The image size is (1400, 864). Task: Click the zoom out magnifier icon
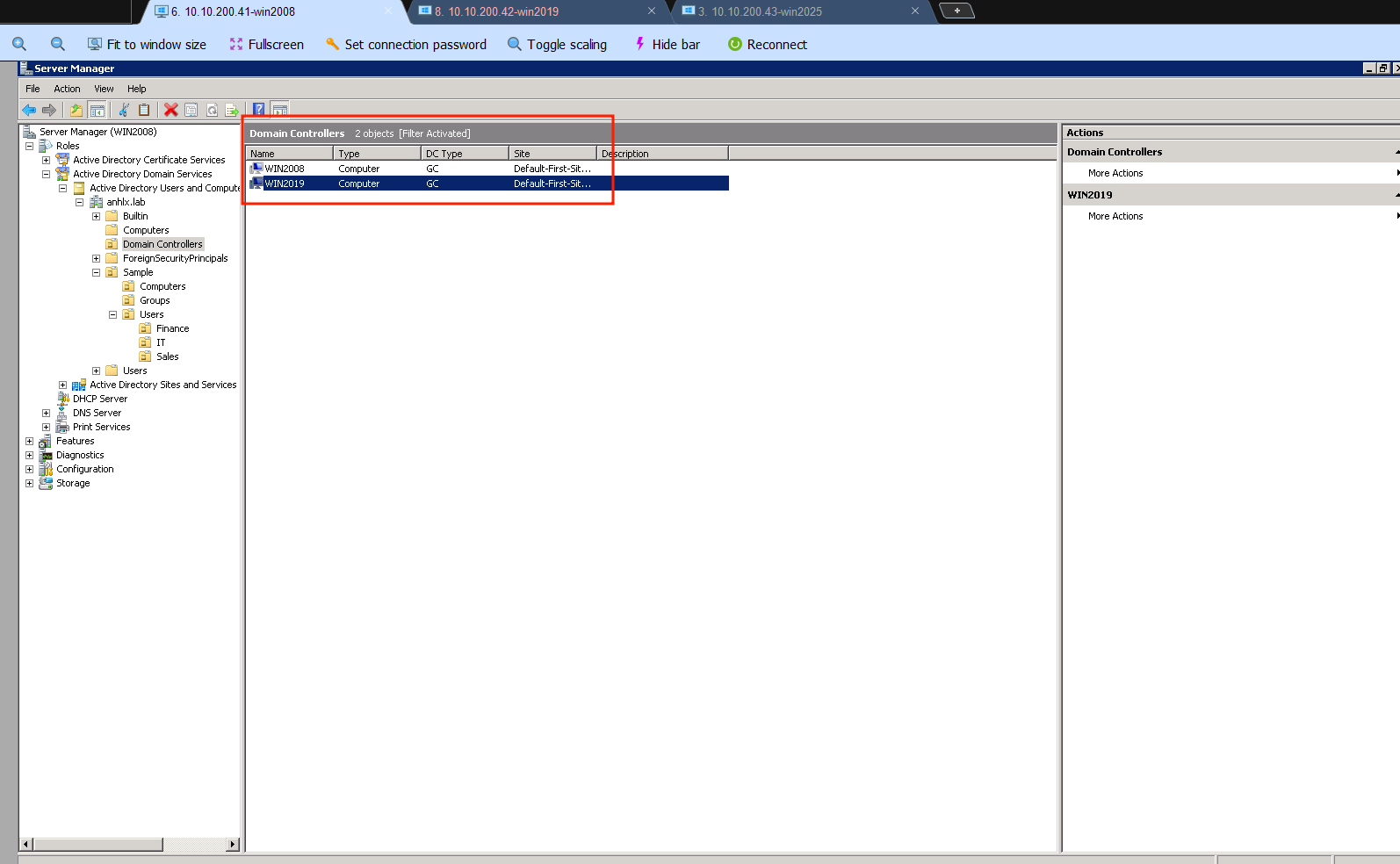tap(58, 44)
